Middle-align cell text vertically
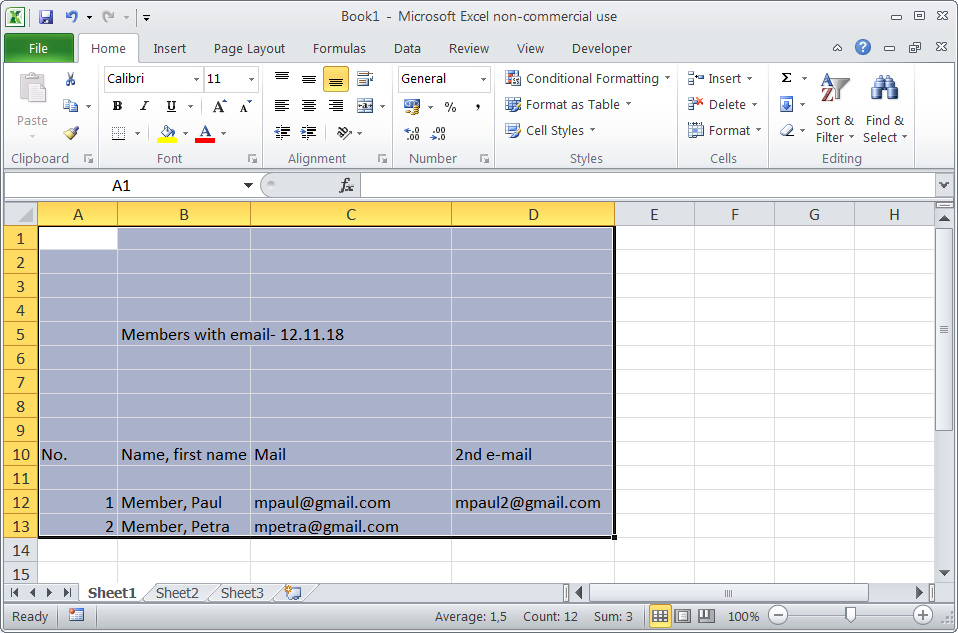 (x=309, y=79)
